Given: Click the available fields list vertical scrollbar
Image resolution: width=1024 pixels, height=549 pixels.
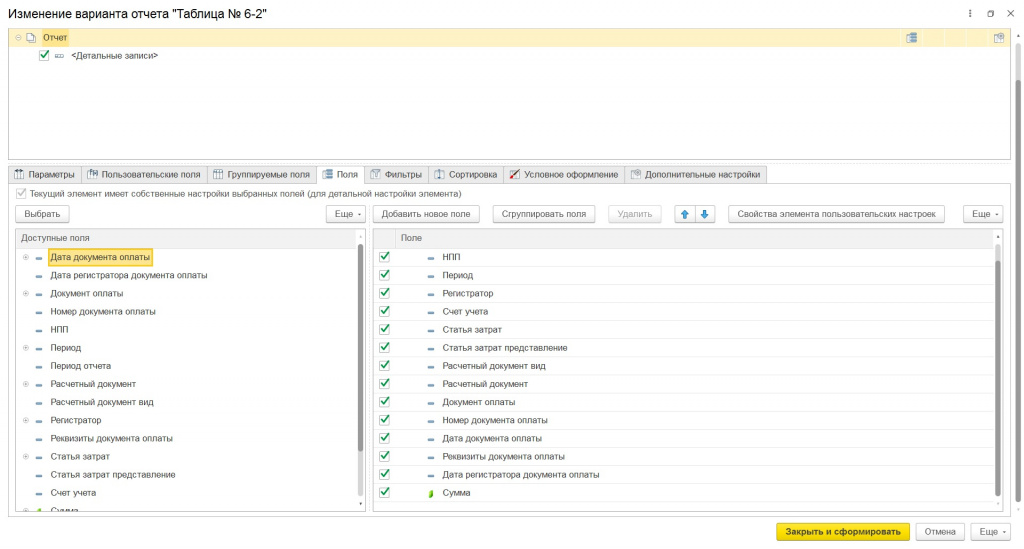Looking at the screenshot, I should [361, 370].
